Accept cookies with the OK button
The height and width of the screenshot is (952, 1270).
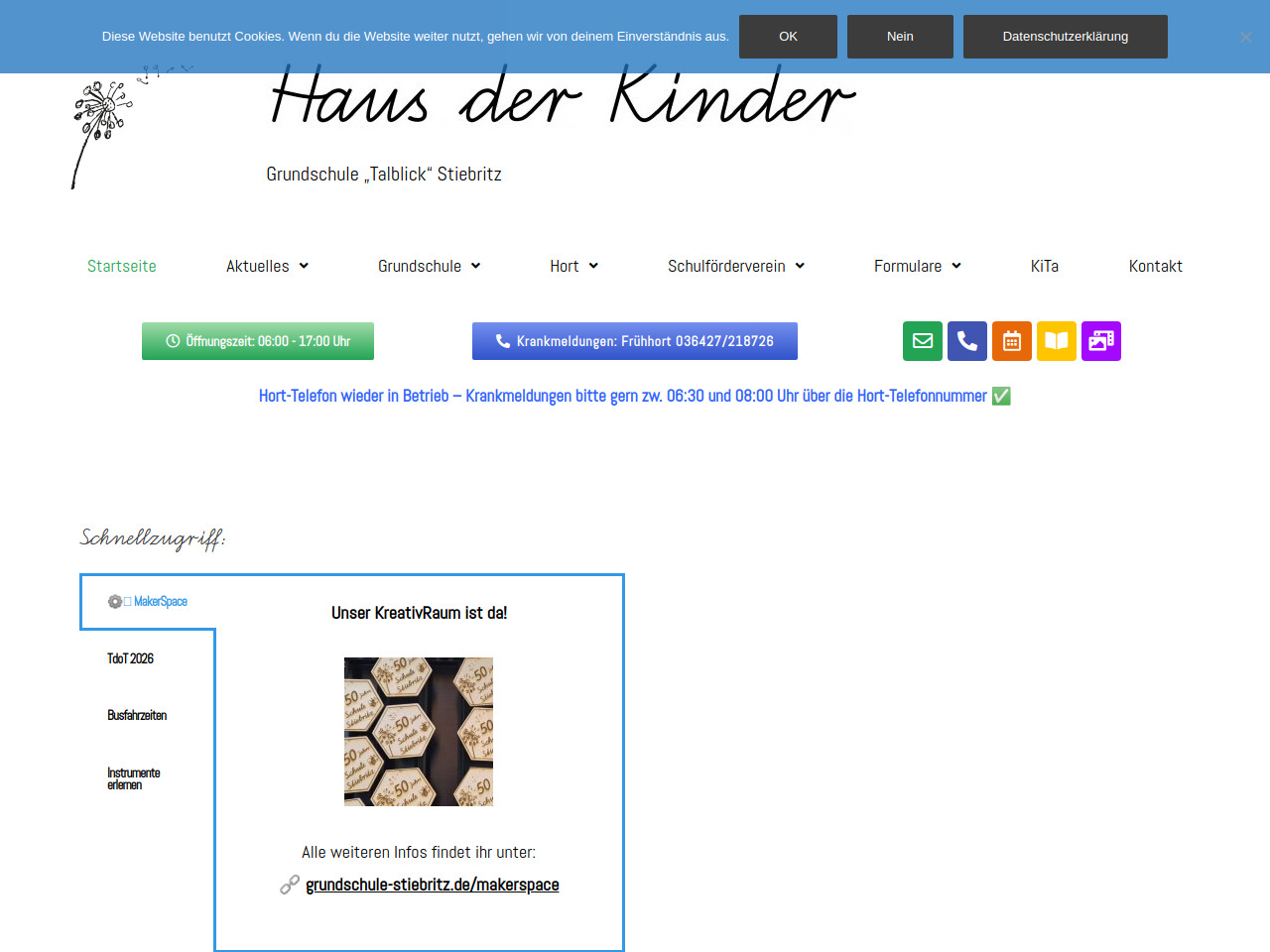pos(788,37)
